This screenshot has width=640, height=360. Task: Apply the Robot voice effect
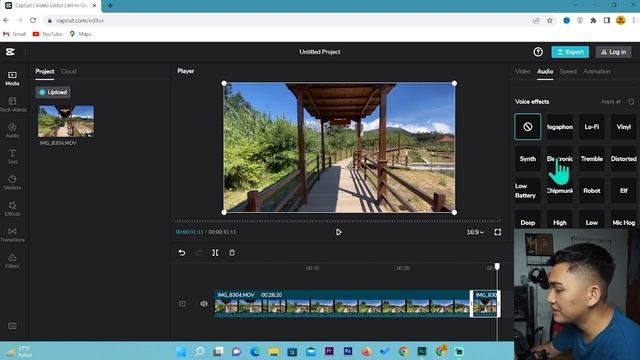(x=591, y=191)
